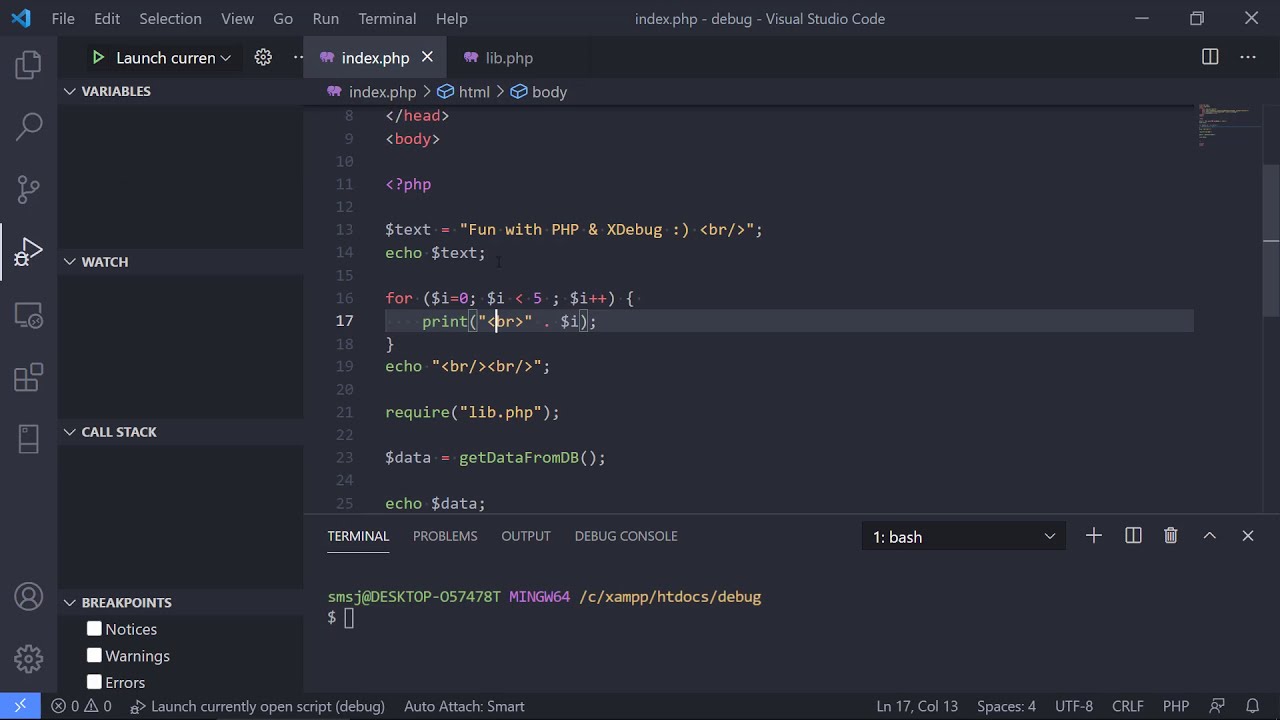
Task: Open the Terminal menu
Action: [387, 18]
